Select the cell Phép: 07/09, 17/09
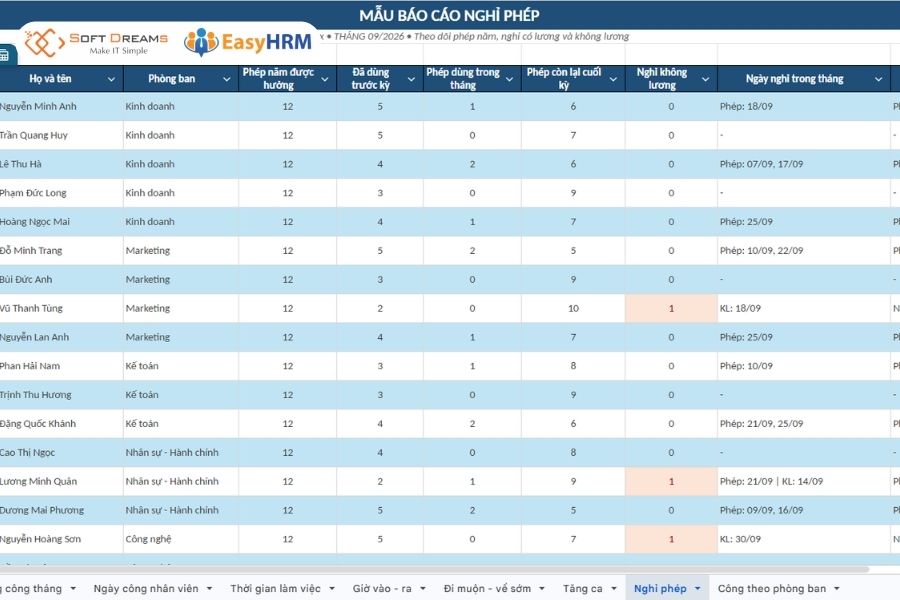 [x=804, y=164]
